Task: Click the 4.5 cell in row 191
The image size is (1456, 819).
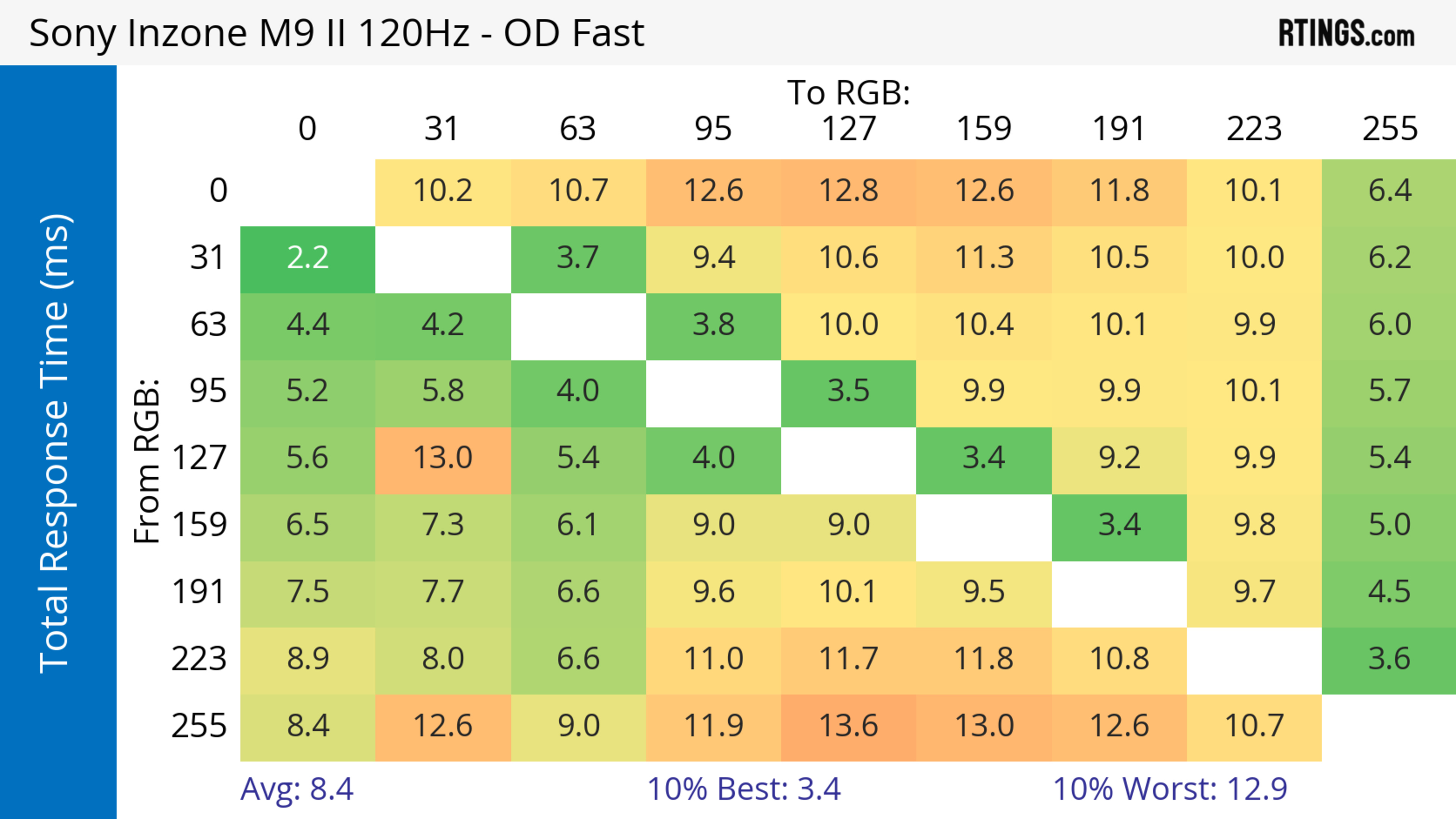Action: pos(1389,592)
